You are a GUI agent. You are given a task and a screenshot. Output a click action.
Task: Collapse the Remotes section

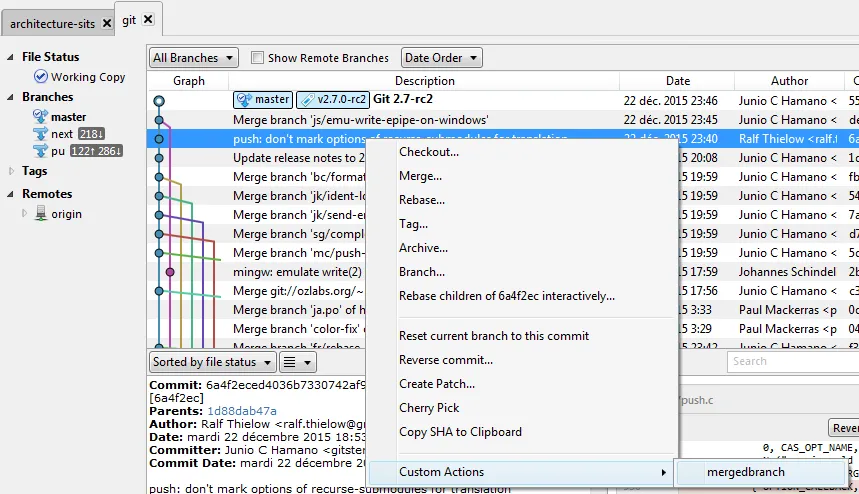point(10,194)
